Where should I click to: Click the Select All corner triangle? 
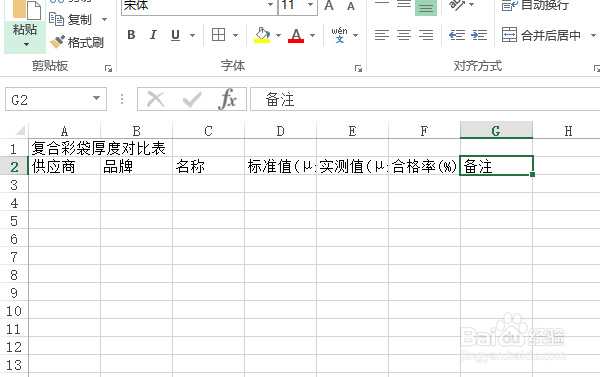pyautogui.click(x=20, y=131)
